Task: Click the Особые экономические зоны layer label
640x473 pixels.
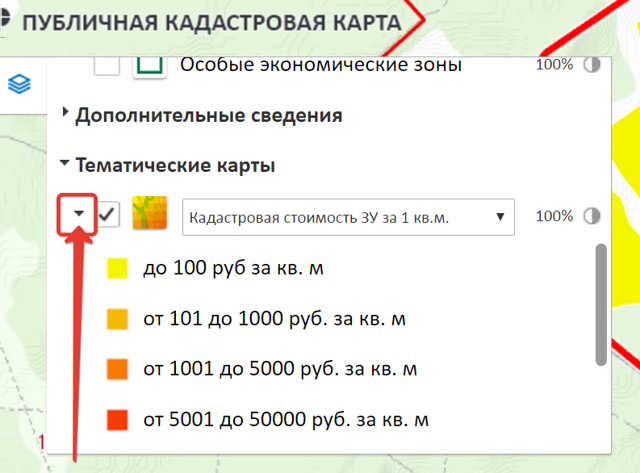Action: coord(321,65)
